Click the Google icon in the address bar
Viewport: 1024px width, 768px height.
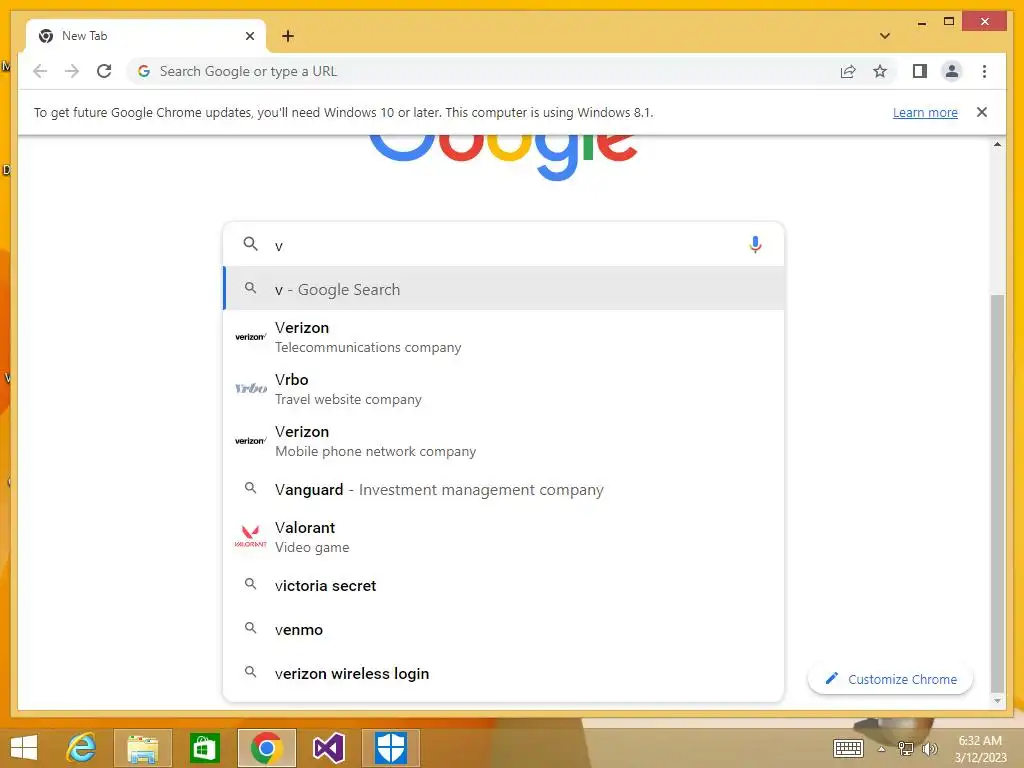coord(144,71)
